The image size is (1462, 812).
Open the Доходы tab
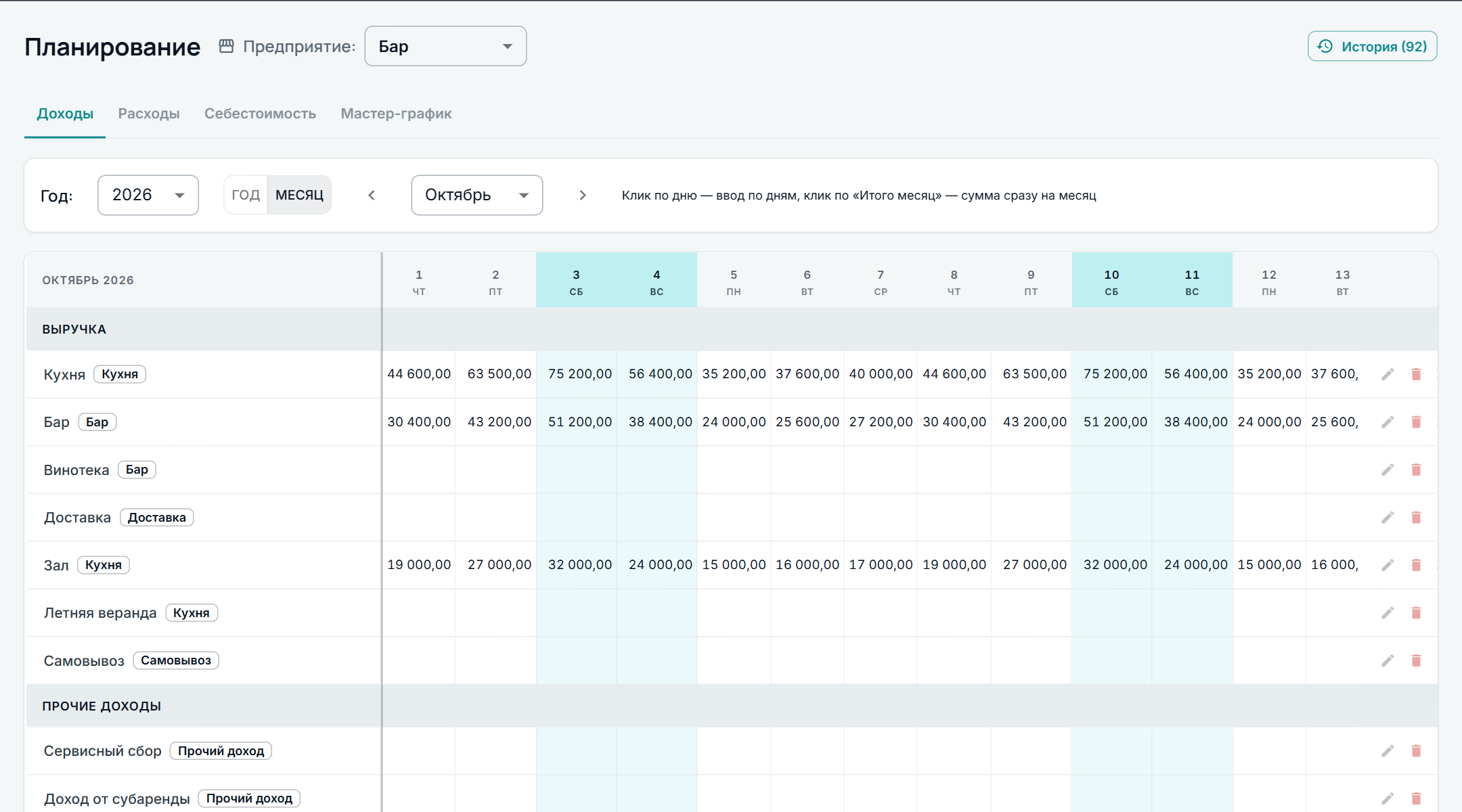coord(65,114)
